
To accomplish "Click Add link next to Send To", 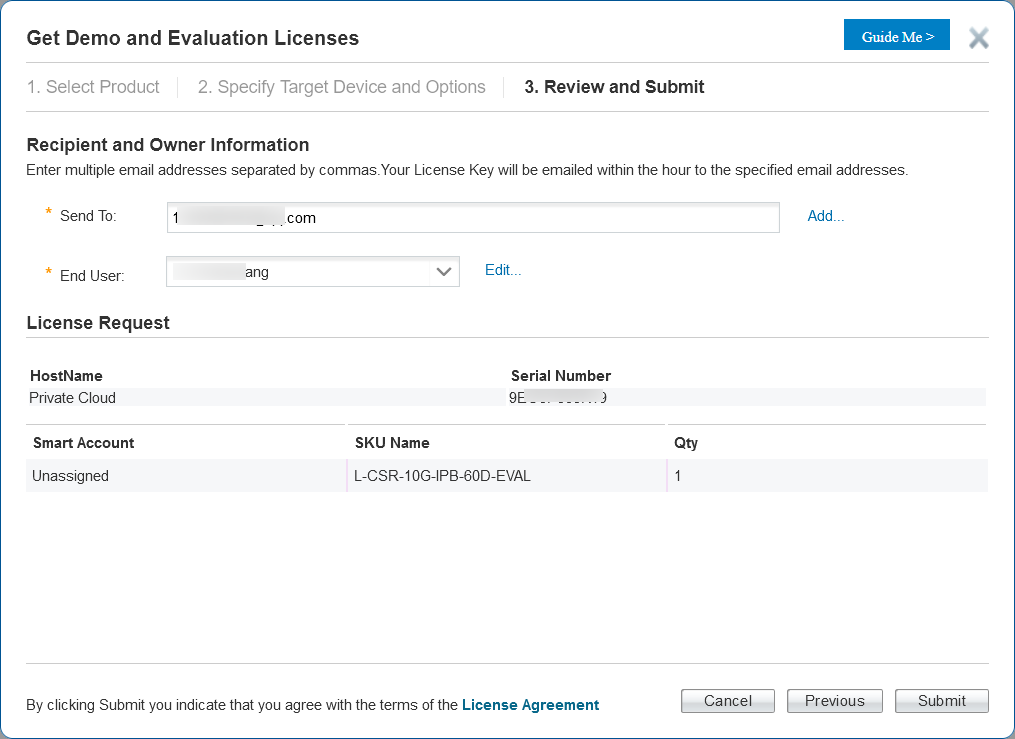I will point(825,216).
